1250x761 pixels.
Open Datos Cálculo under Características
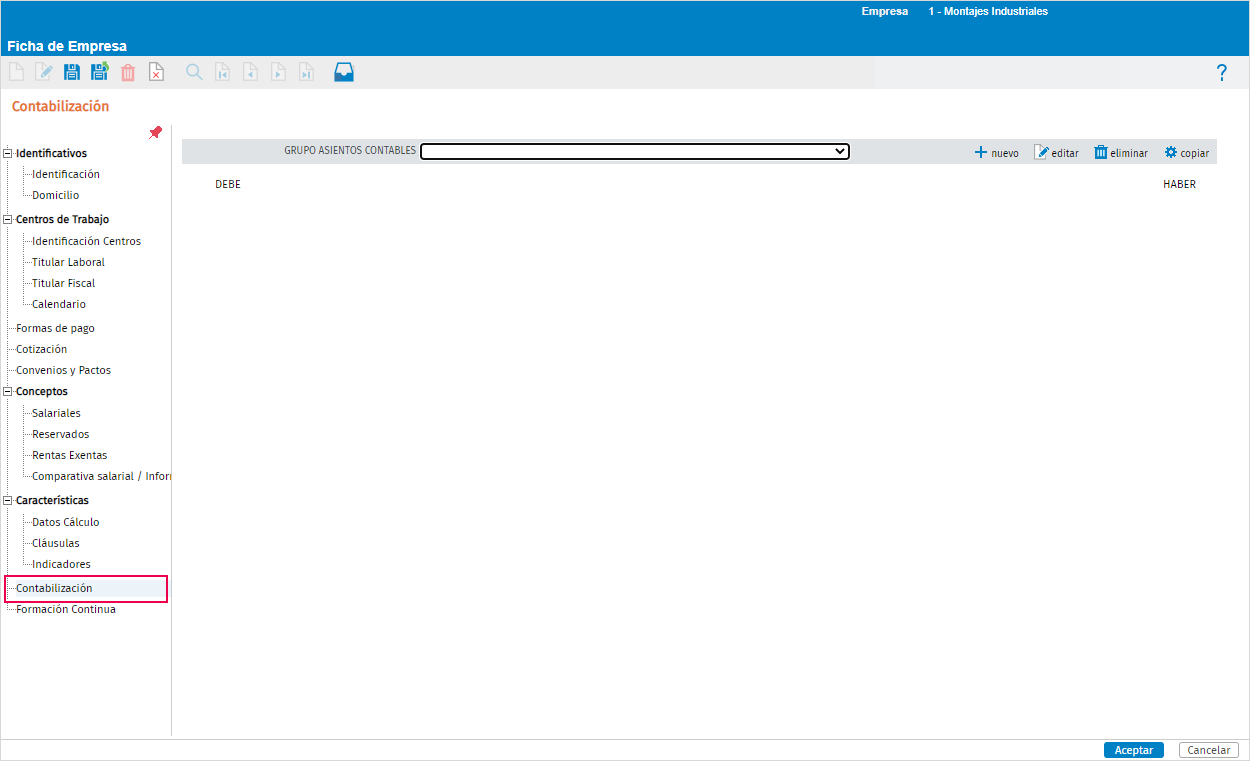click(x=66, y=522)
